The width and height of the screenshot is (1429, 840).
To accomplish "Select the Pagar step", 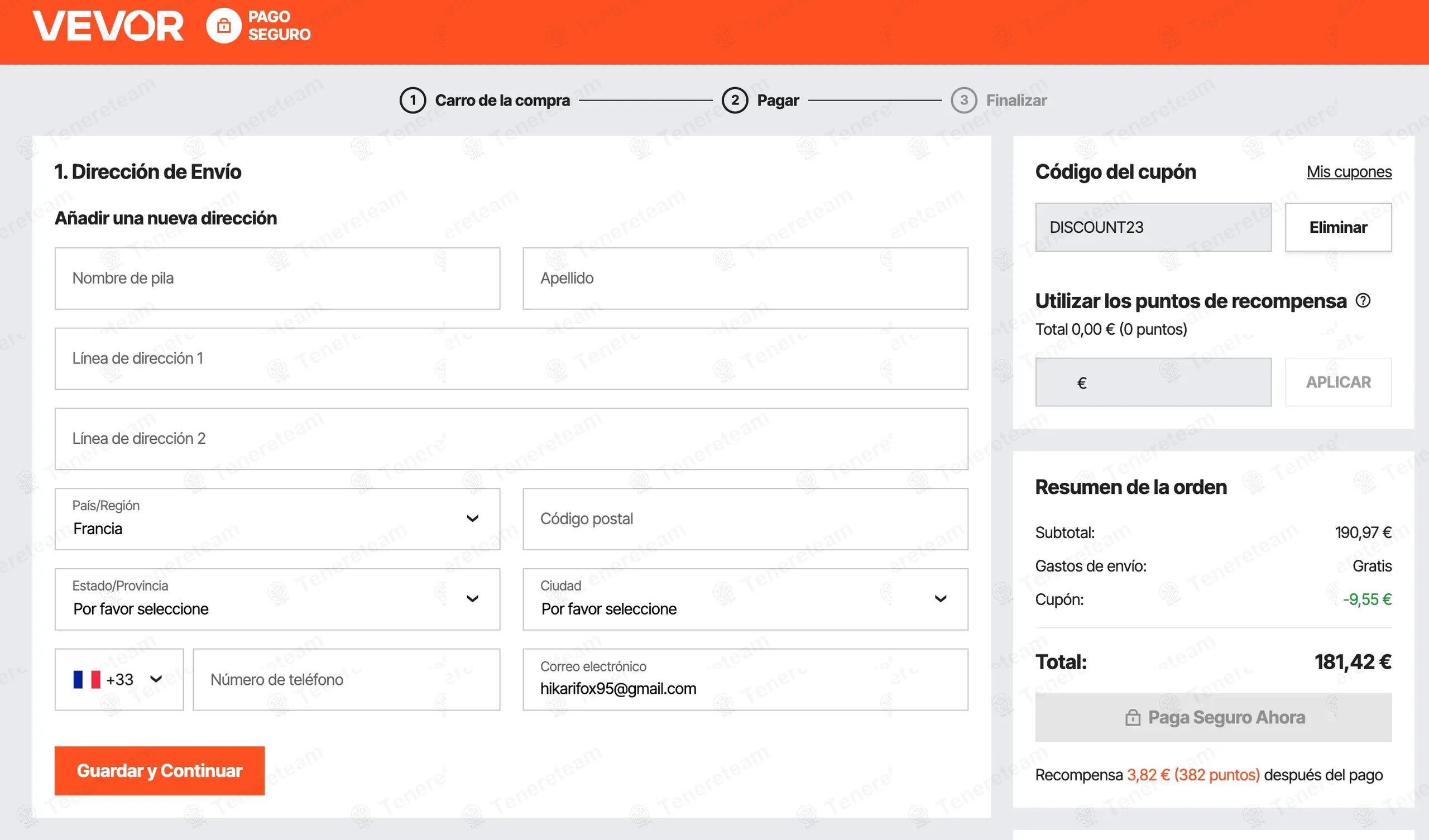I will (778, 100).
